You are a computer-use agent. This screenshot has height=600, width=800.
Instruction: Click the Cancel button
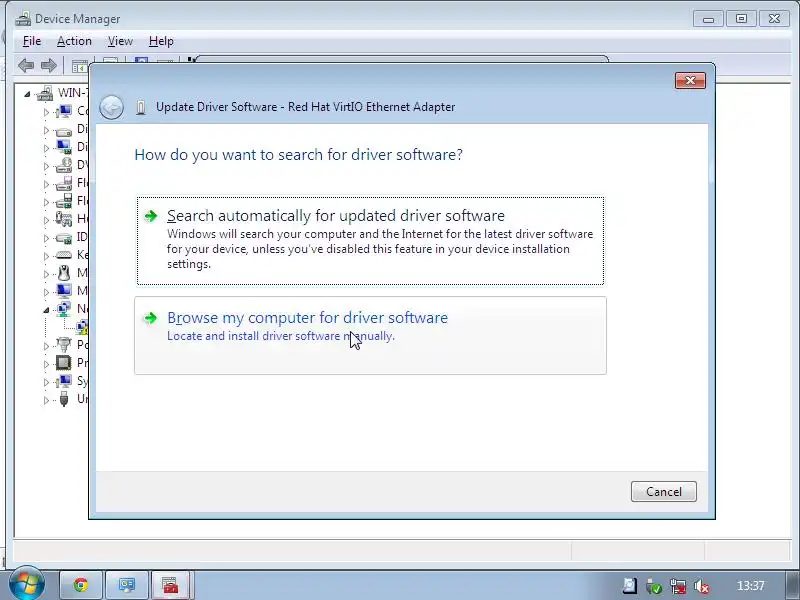click(x=663, y=491)
